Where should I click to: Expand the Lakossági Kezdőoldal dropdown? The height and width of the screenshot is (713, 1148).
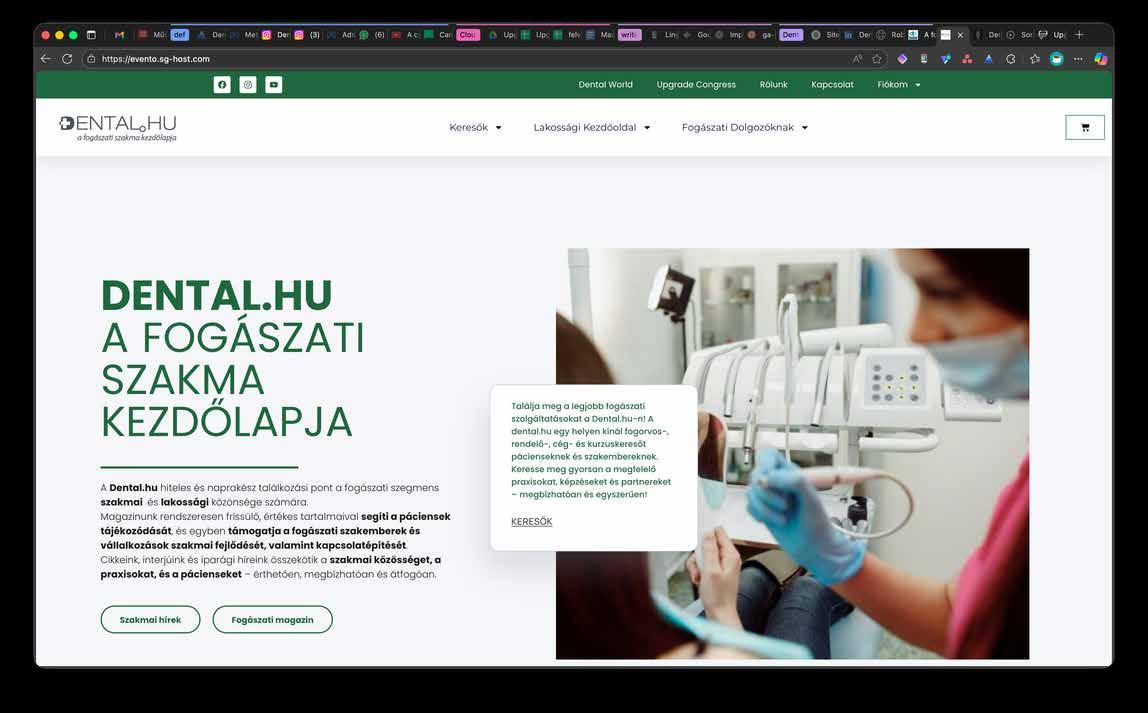click(592, 127)
